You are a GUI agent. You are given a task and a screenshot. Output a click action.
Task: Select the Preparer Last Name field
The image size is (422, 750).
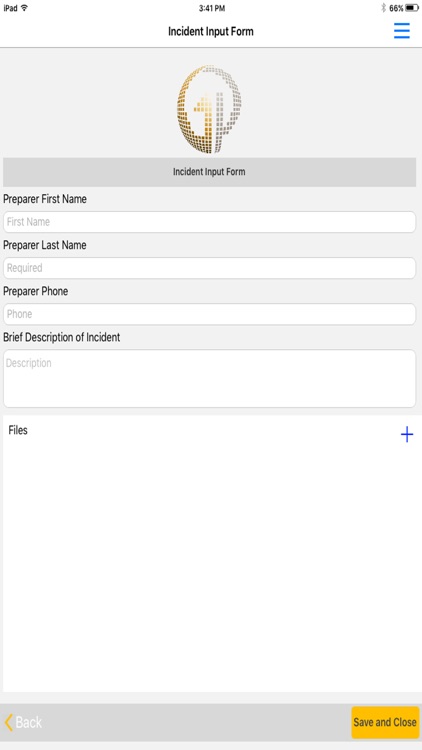[210, 268]
